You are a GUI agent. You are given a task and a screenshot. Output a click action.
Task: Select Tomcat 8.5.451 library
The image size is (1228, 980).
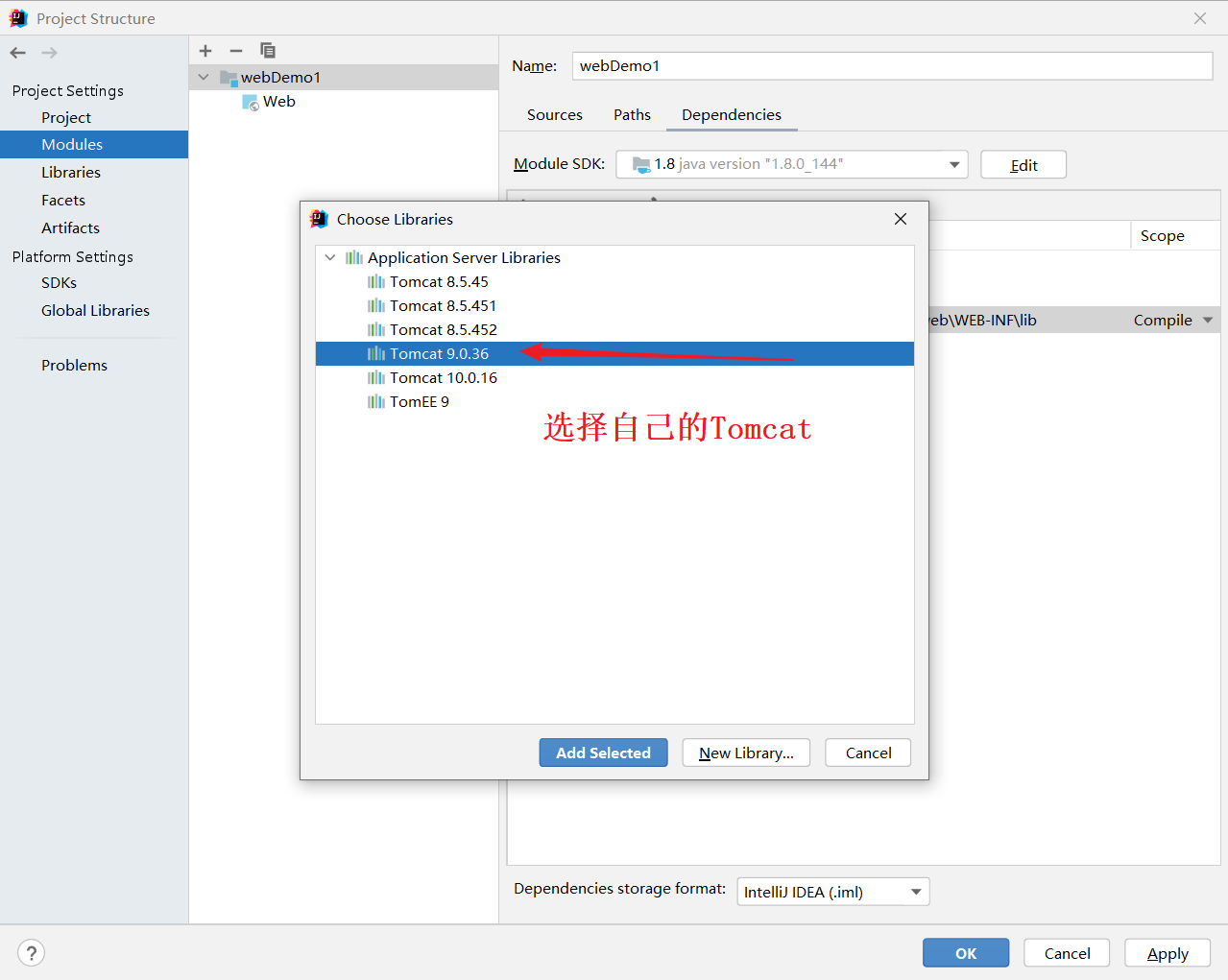point(614,306)
